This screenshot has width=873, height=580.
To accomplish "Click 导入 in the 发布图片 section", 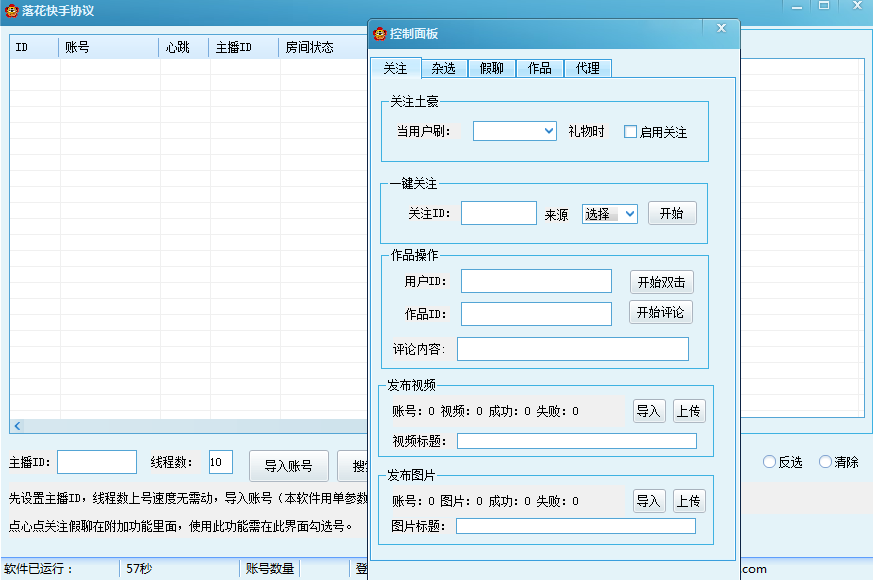I will tap(649, 501).
